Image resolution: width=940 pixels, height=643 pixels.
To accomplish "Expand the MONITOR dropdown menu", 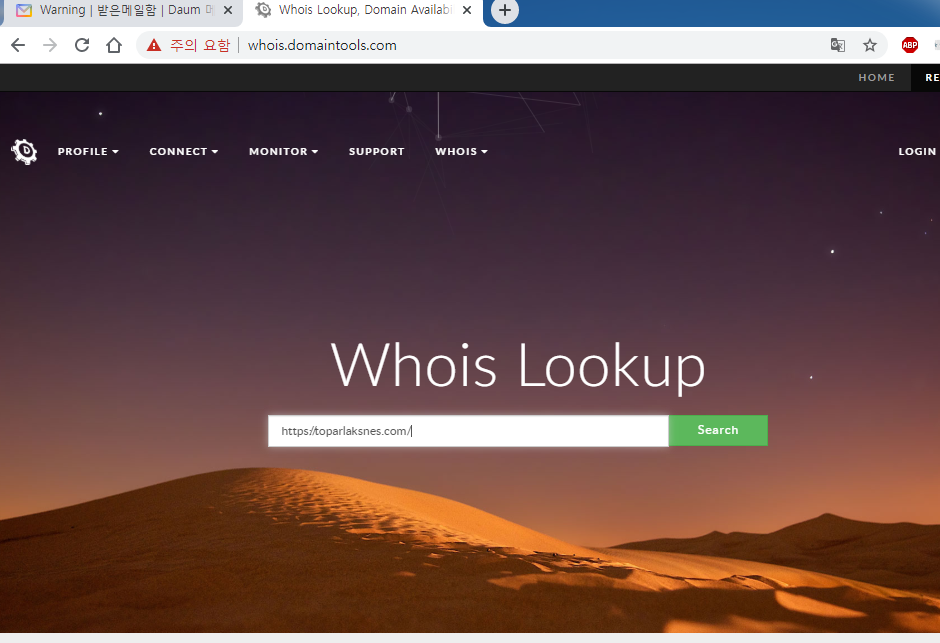I will tap(284, 152).
